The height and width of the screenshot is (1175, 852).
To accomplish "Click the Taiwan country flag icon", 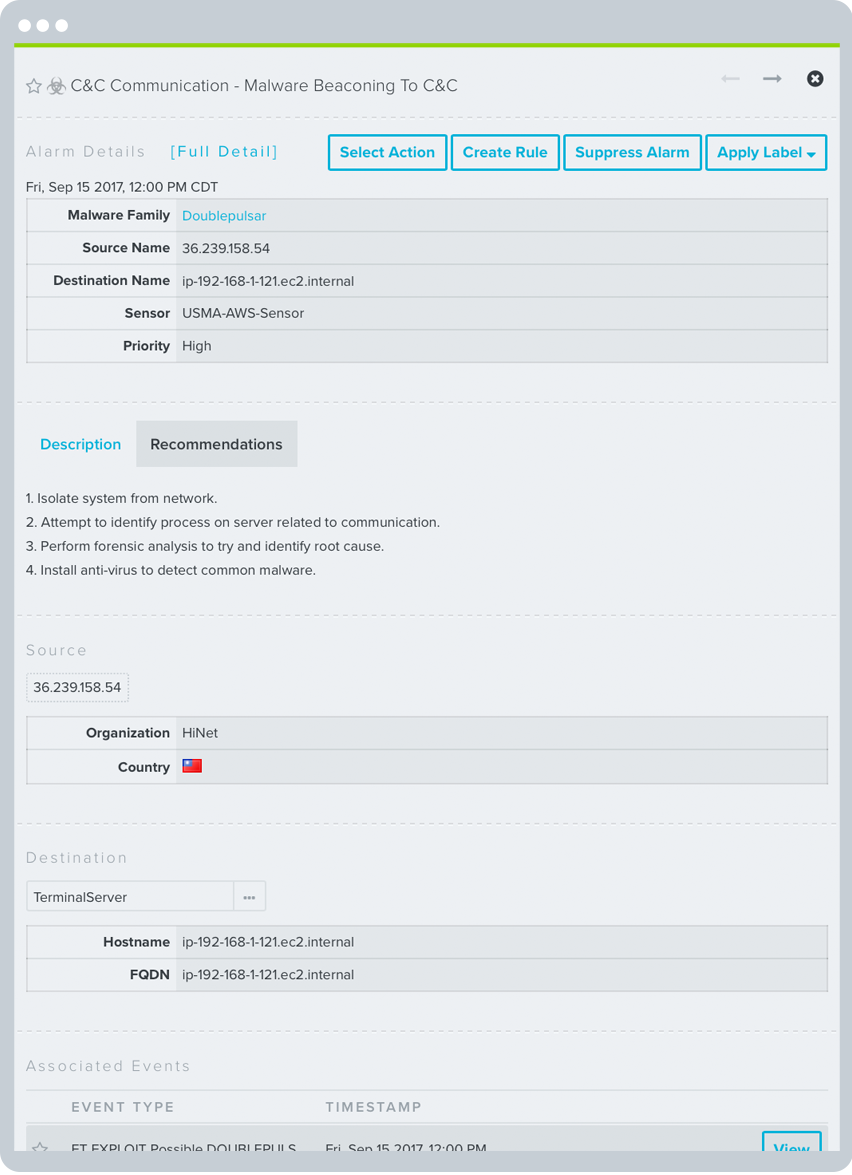I will 192,766.
